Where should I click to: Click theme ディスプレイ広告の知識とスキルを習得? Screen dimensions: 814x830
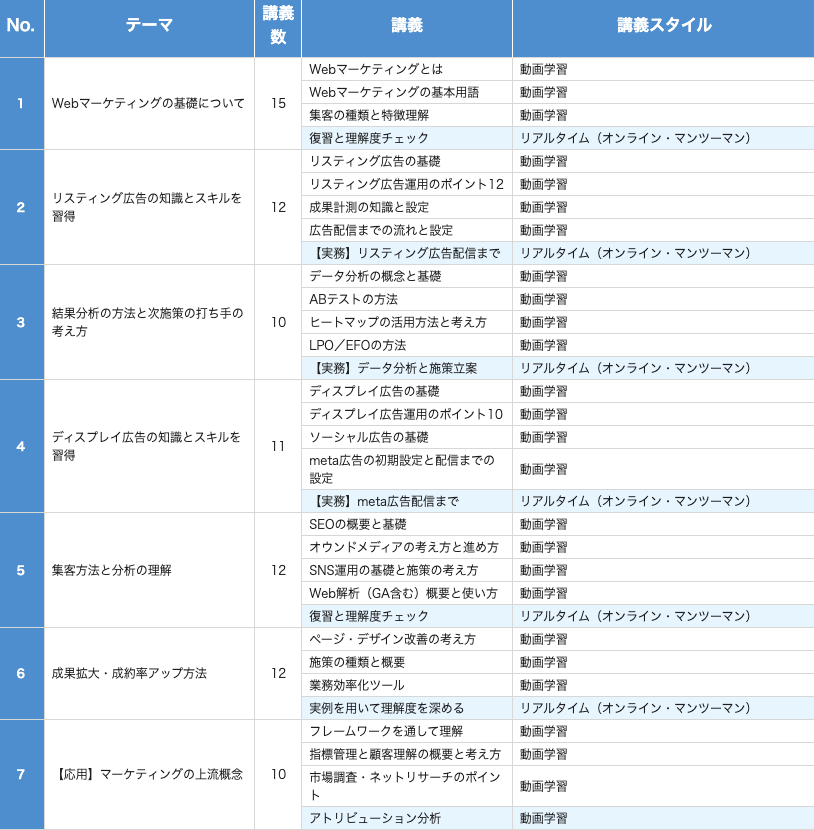149,446
